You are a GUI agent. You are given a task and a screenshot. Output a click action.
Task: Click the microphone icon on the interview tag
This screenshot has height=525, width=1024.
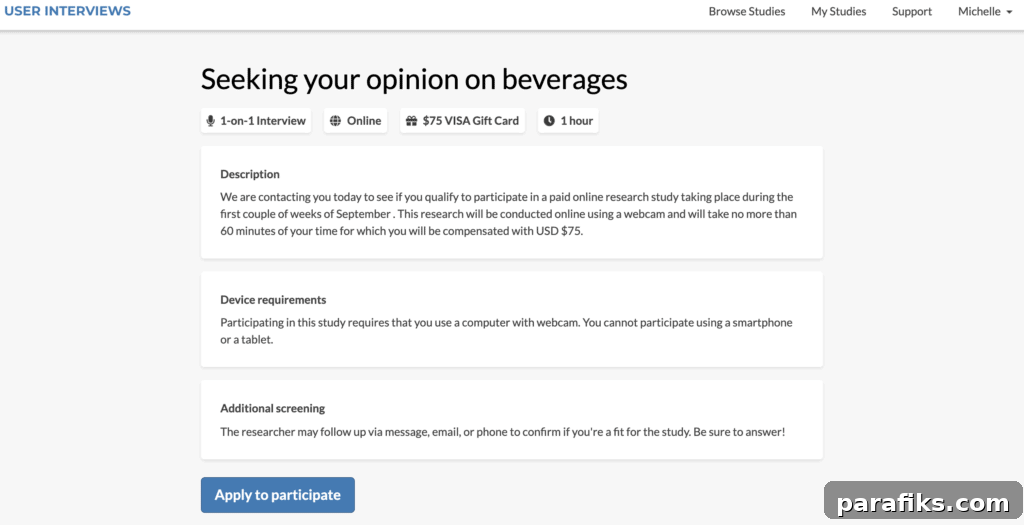(210, 121)
